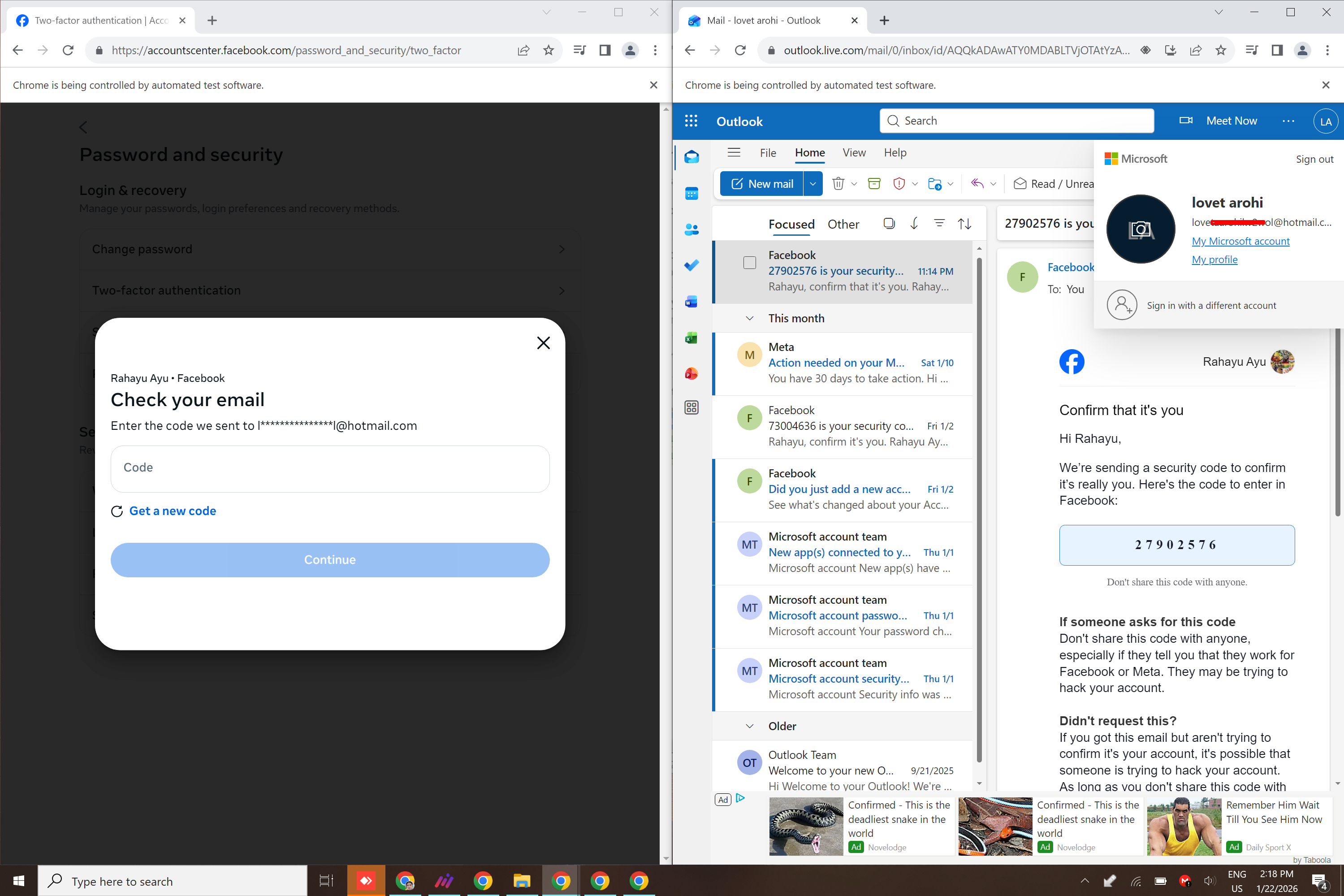The image size is (1344, 896).
Task: Change the profile photo camera picture
Action: (x=1141, y=229)
